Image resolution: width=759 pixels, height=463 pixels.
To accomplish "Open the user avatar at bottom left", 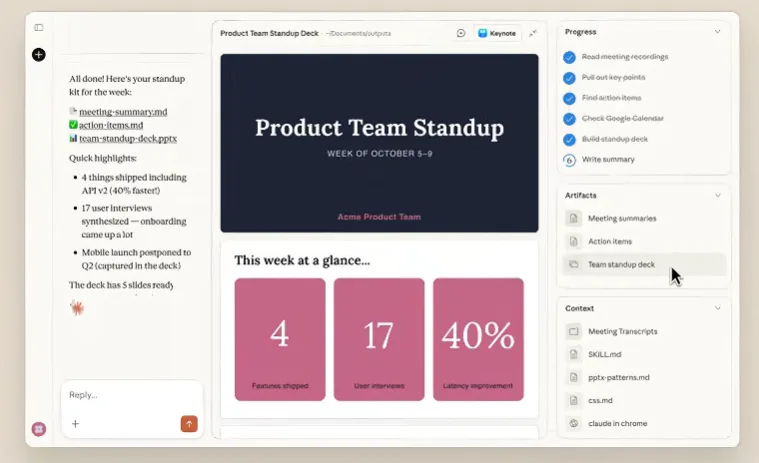I will click(x=39, y=429).
